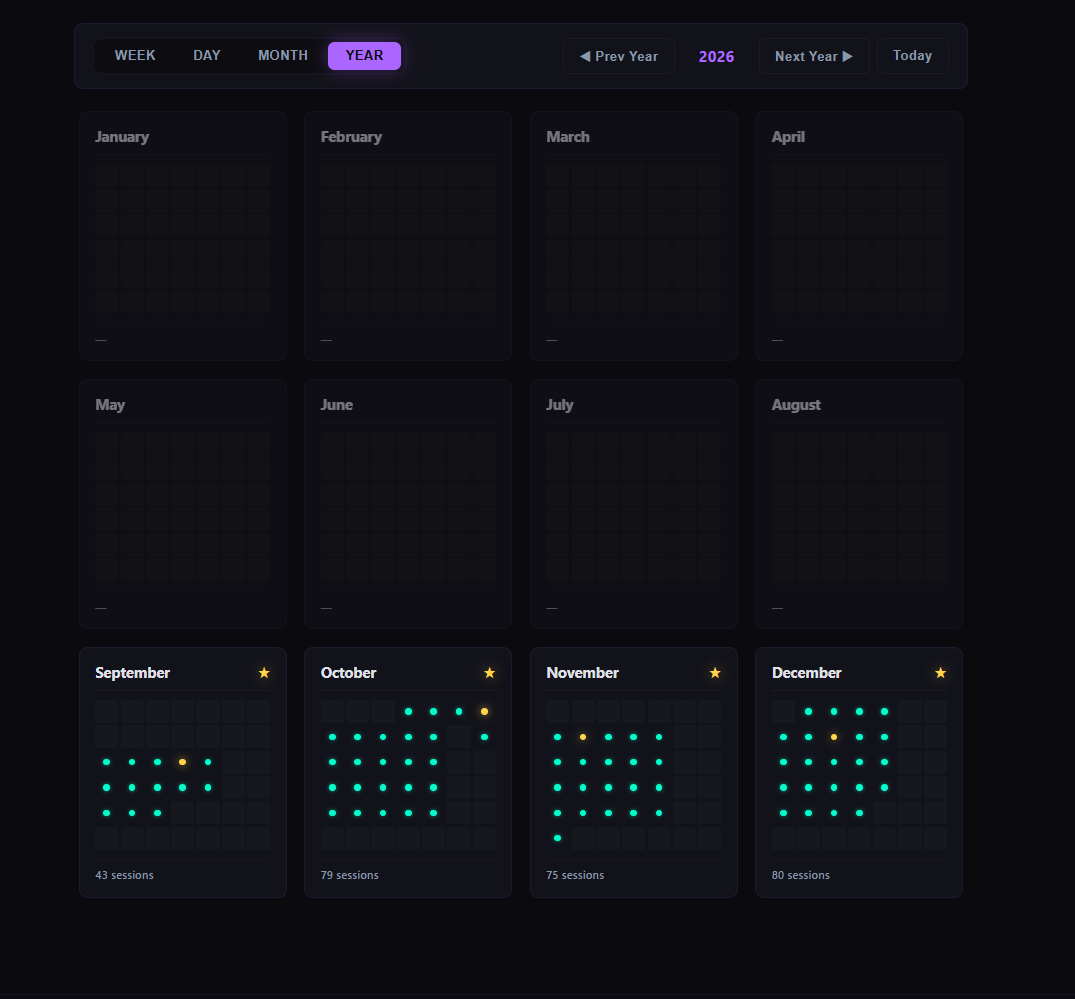Click the "79 sessions" count
1075x999 pixels.
tap(350, 876)
